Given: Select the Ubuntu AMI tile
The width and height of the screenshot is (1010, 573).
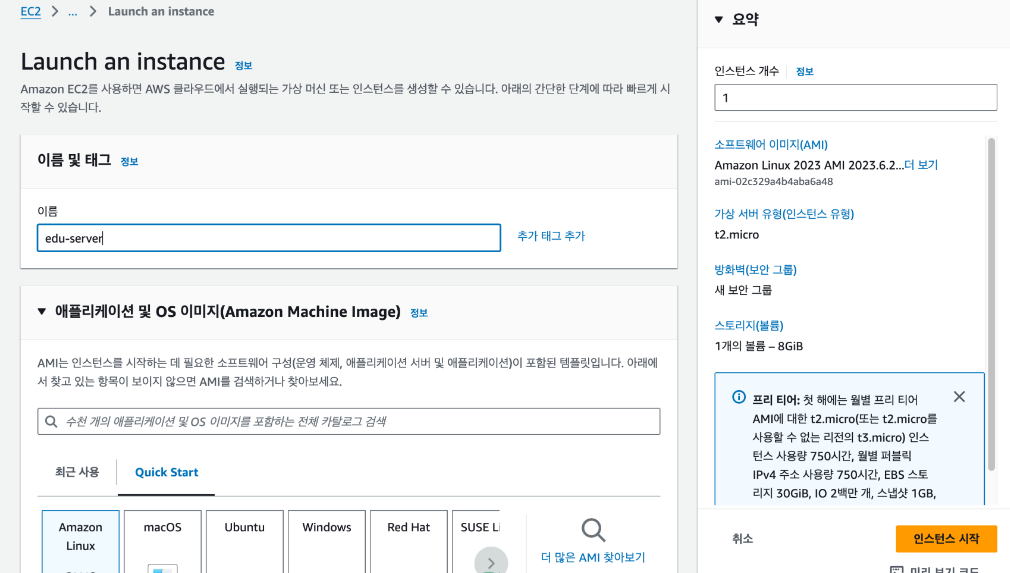Looking at the screenshot, I should click(245, 541).
